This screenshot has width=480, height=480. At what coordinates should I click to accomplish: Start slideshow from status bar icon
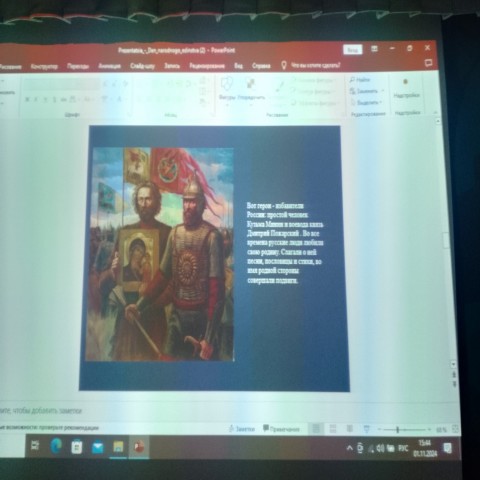[x=367, y=429]
